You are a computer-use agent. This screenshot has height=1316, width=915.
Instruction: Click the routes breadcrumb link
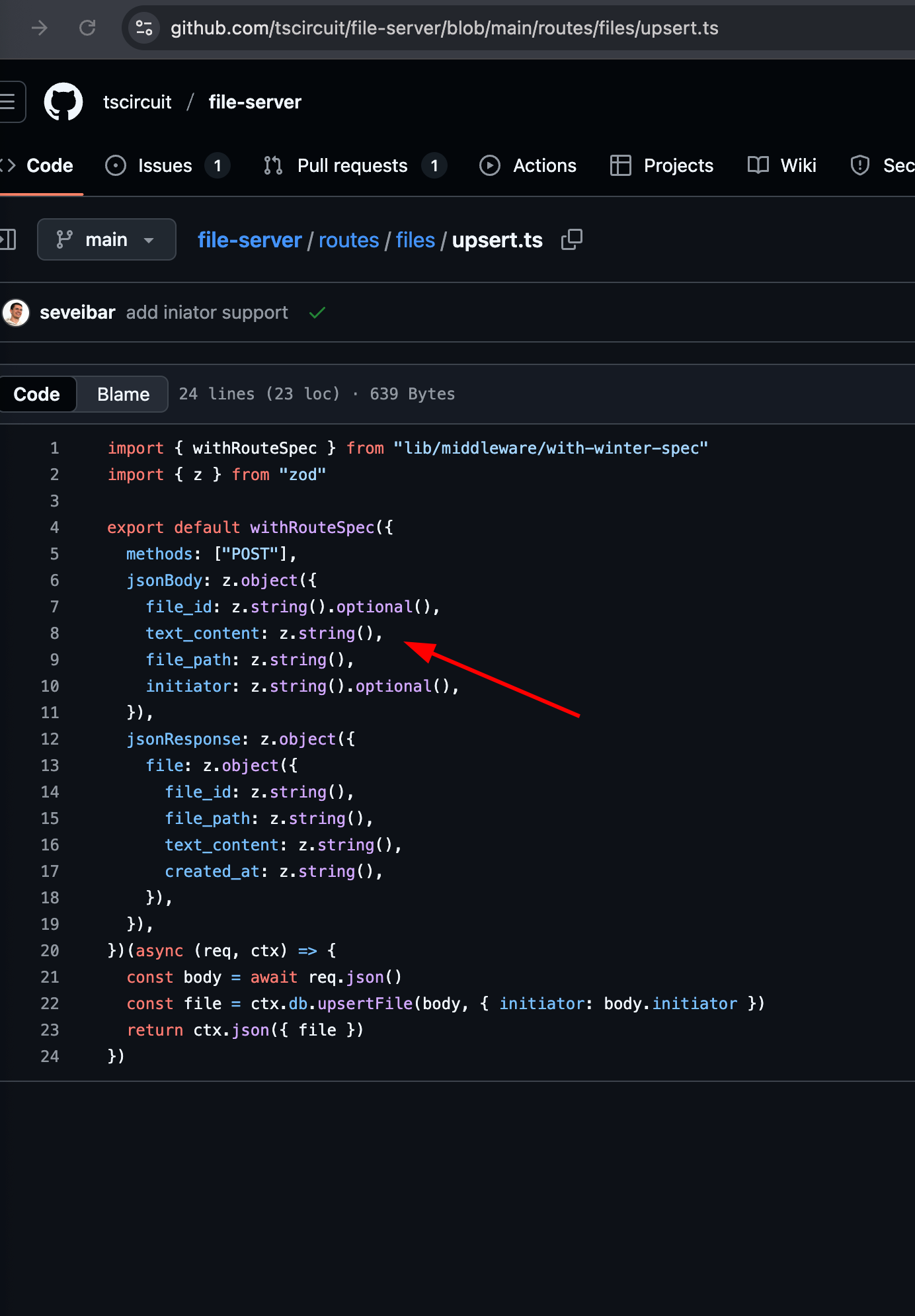click(348, 240)
